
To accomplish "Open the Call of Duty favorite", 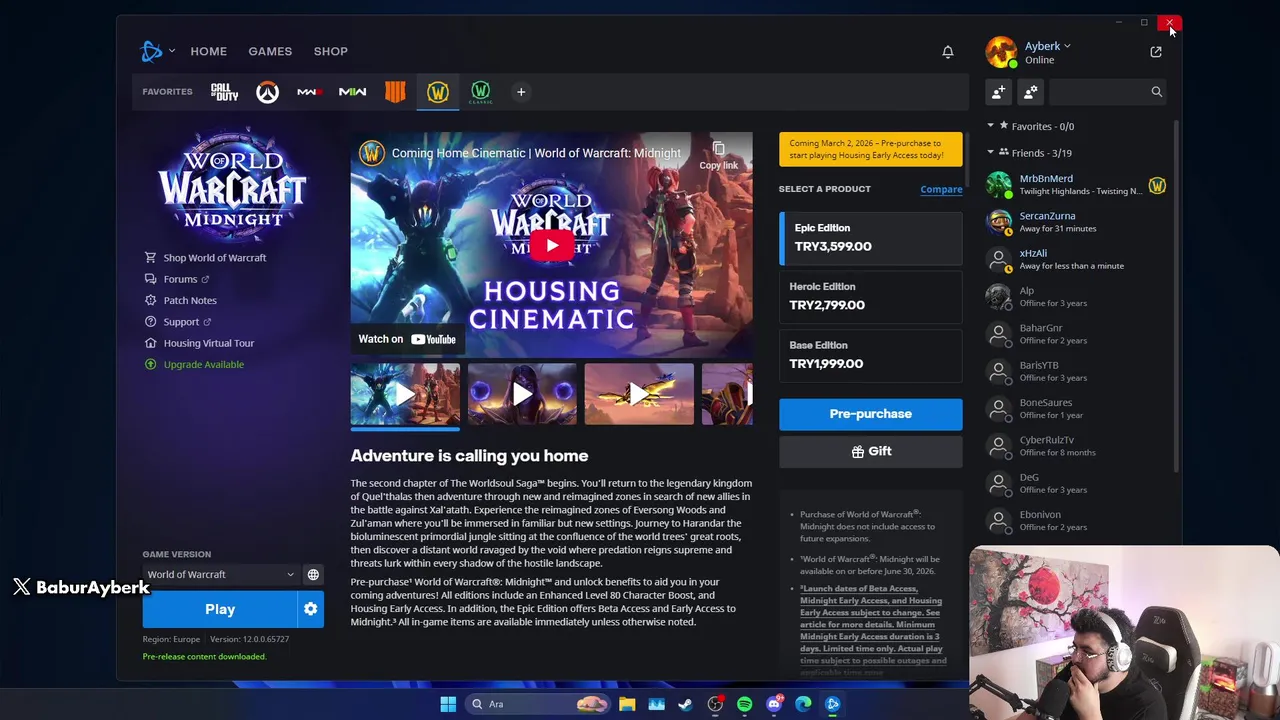I will [224, 92].
